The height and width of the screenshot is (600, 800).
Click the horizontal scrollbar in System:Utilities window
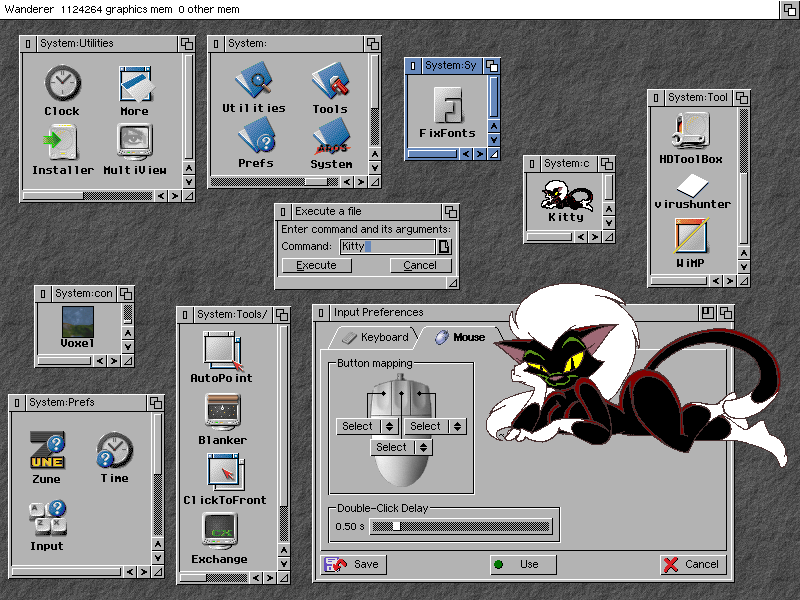point(88,196)
